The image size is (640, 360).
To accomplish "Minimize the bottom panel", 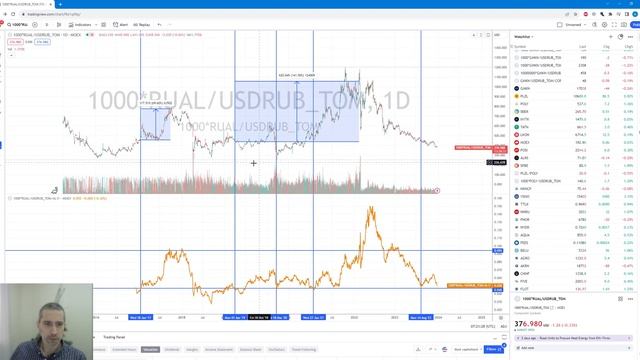I will (495, 338).
